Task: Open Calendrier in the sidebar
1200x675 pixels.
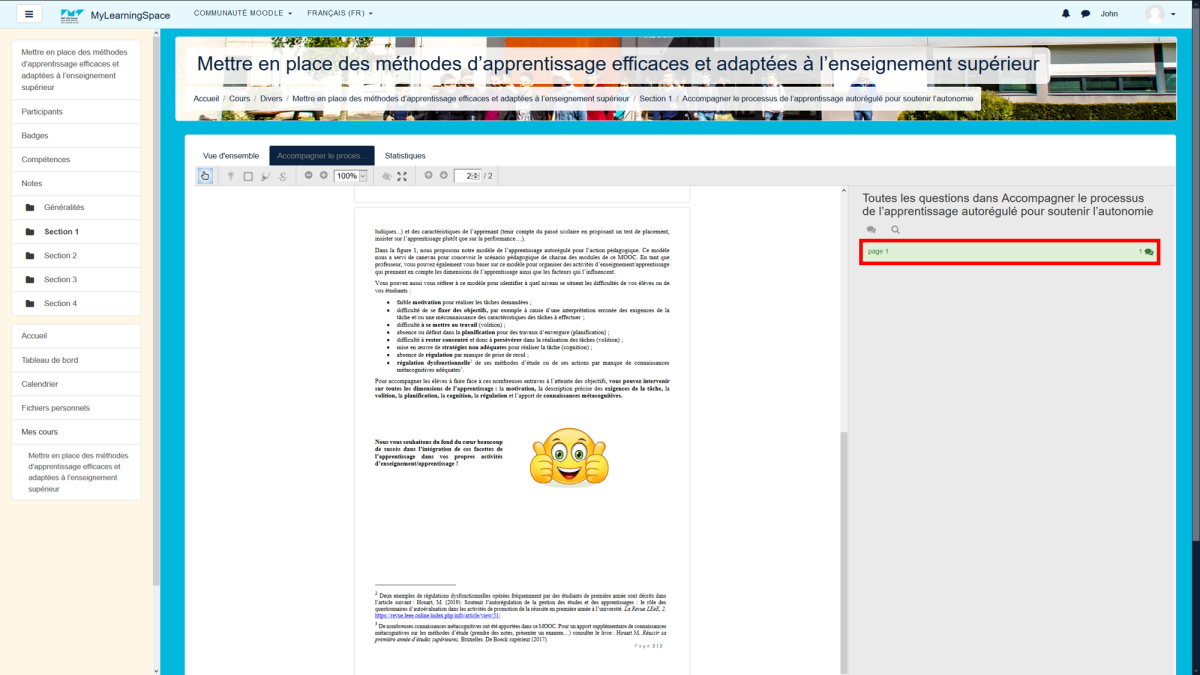Action: coord(76,384)
